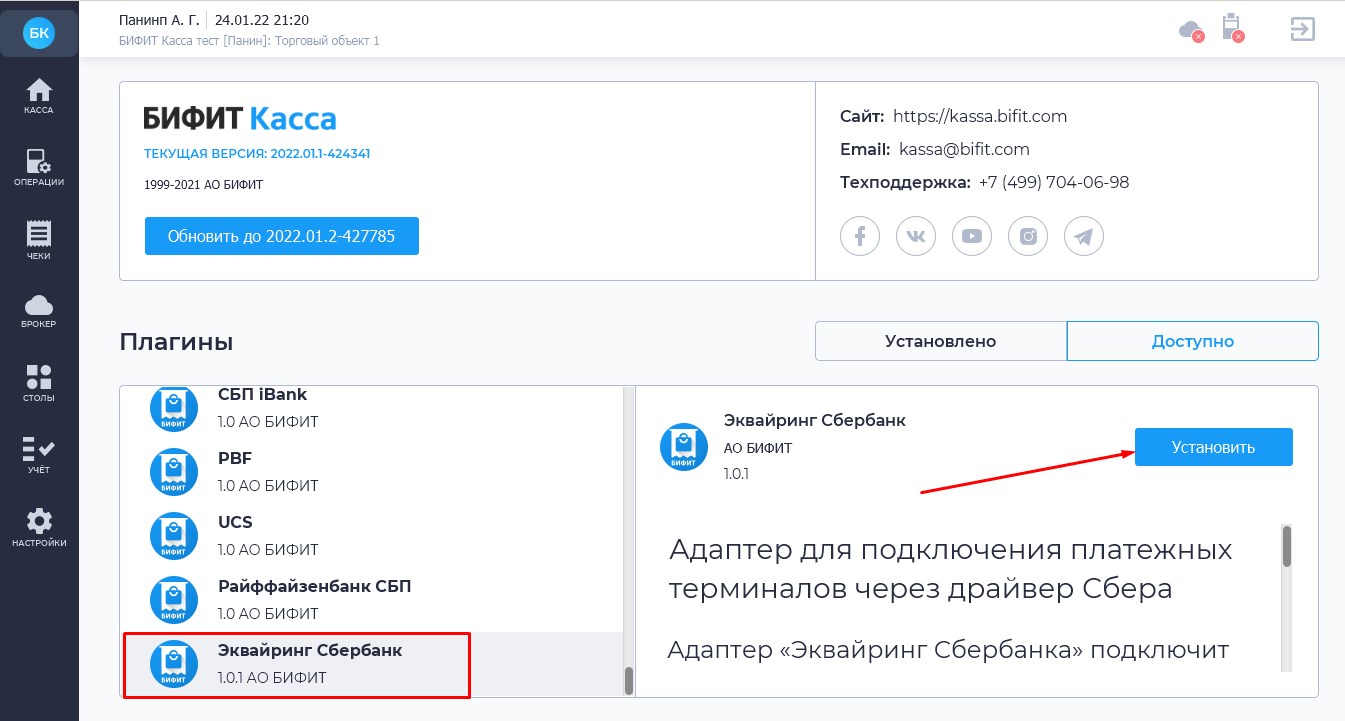1345x721 pixels.
Task: Click the plugin description scrollbar thumb
Action: click(x=1287, y=546)
